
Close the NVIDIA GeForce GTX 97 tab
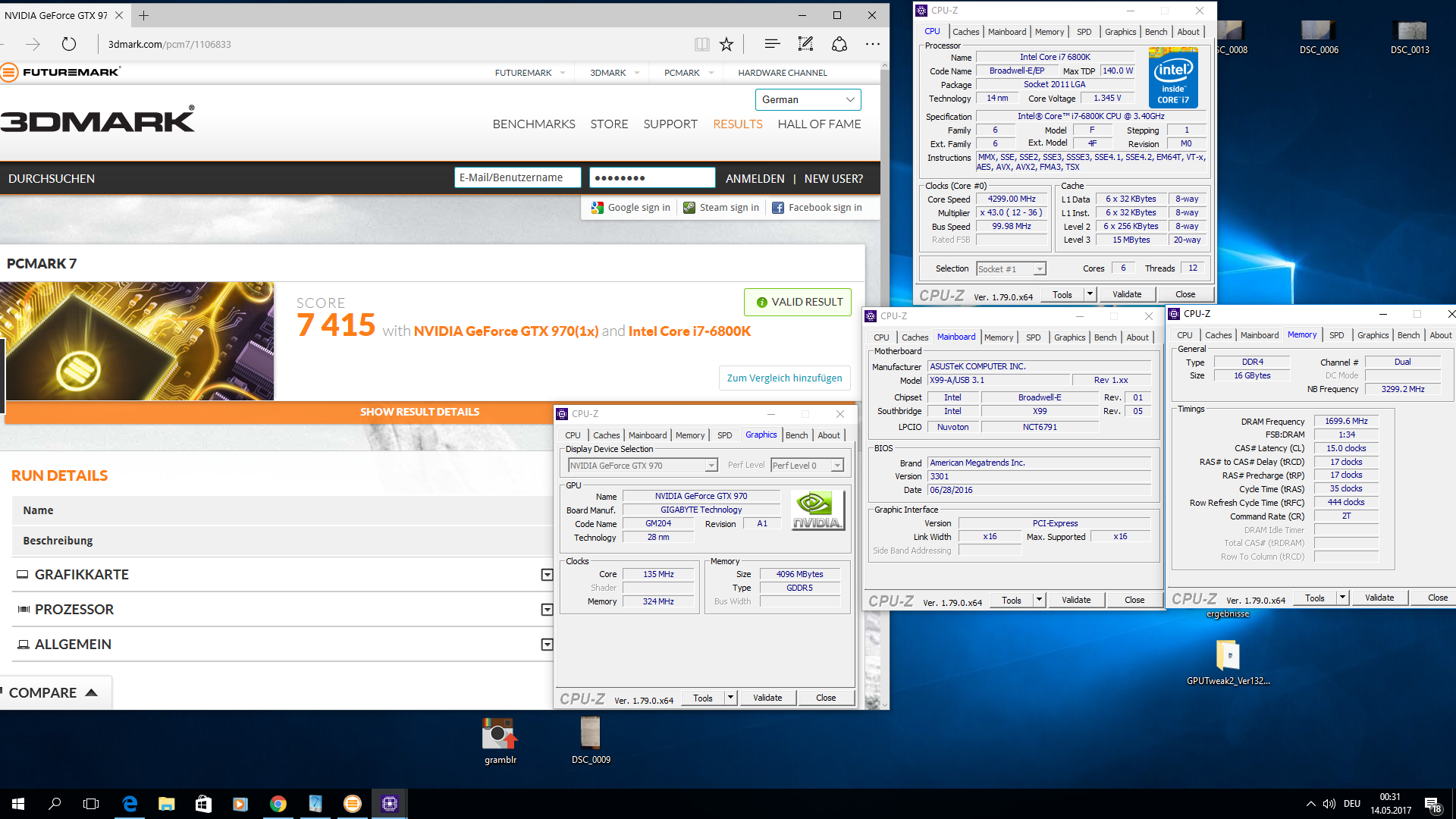click(x=120, y=15)
